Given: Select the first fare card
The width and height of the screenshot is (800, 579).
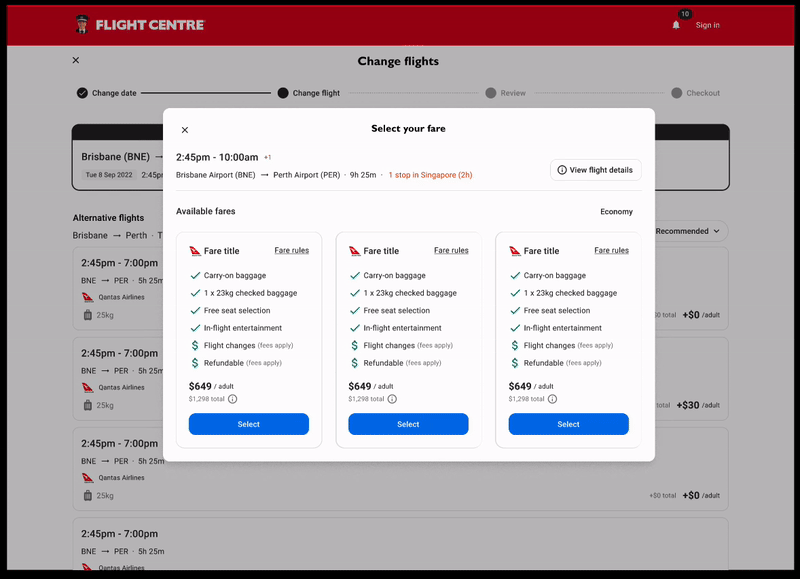Looking at the screenshot, I should 248,424.
